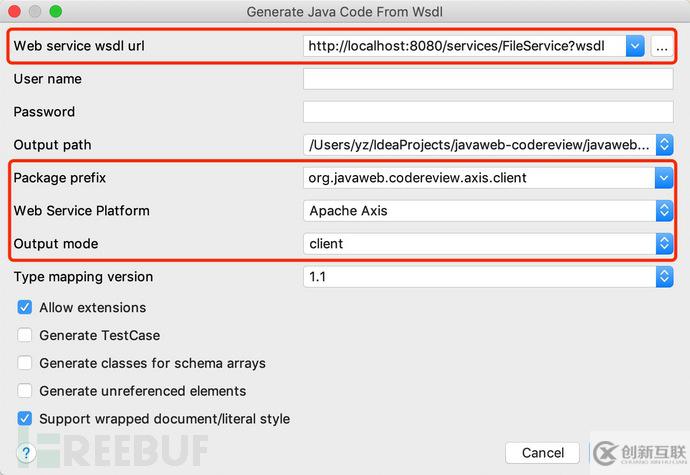Click into the User name field
Viewport: 690px width, 475px height.
tap(488, 79)
